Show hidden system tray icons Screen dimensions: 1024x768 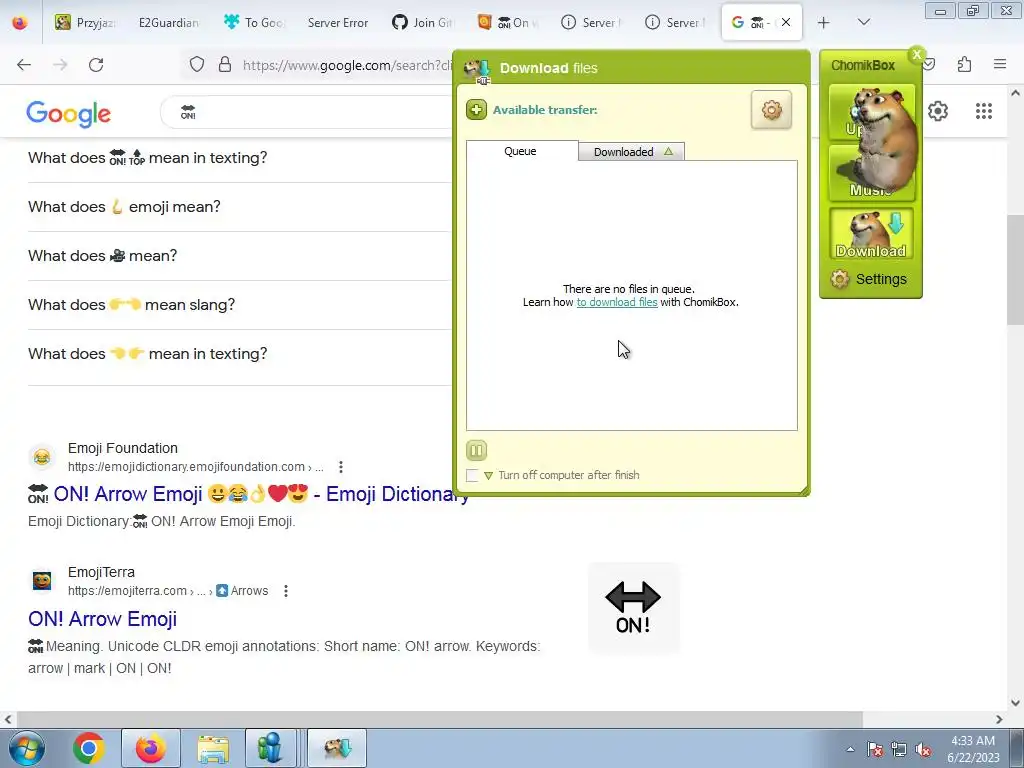click(x=850, y=749)
